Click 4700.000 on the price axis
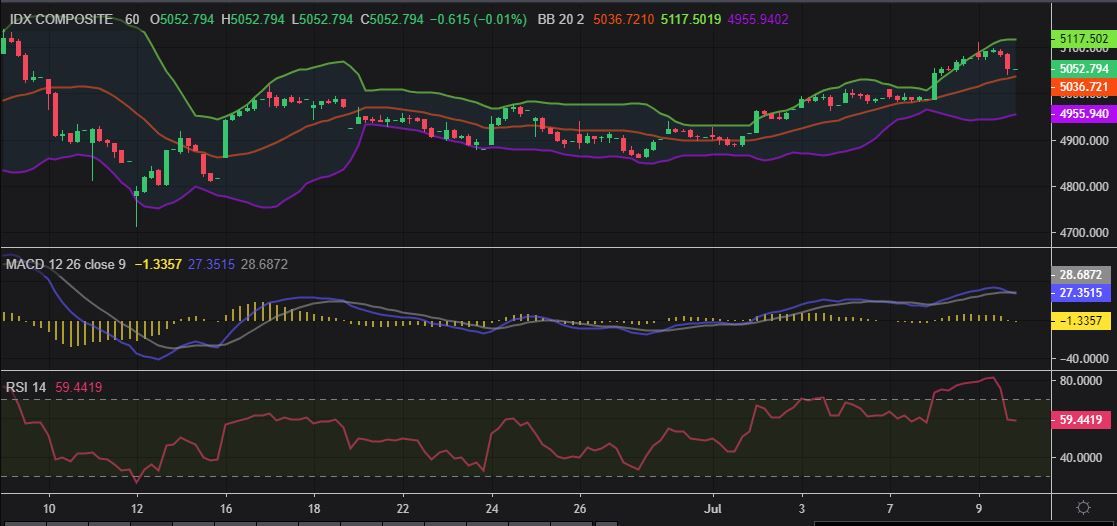The width and height of the screenshot is (1117, 526). tap(1084, 232)
